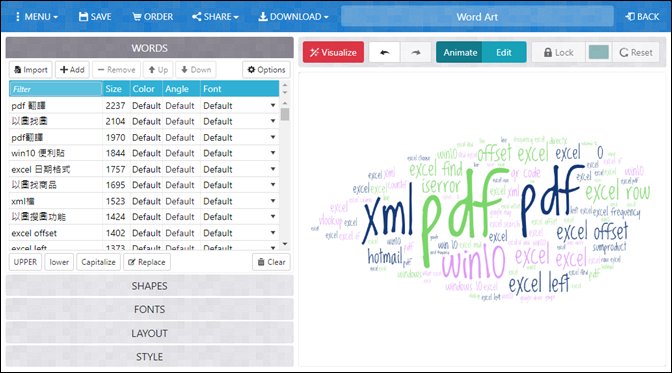Select size value 1844 cell
Screen dimensions: 672x373
coord(116,153)
